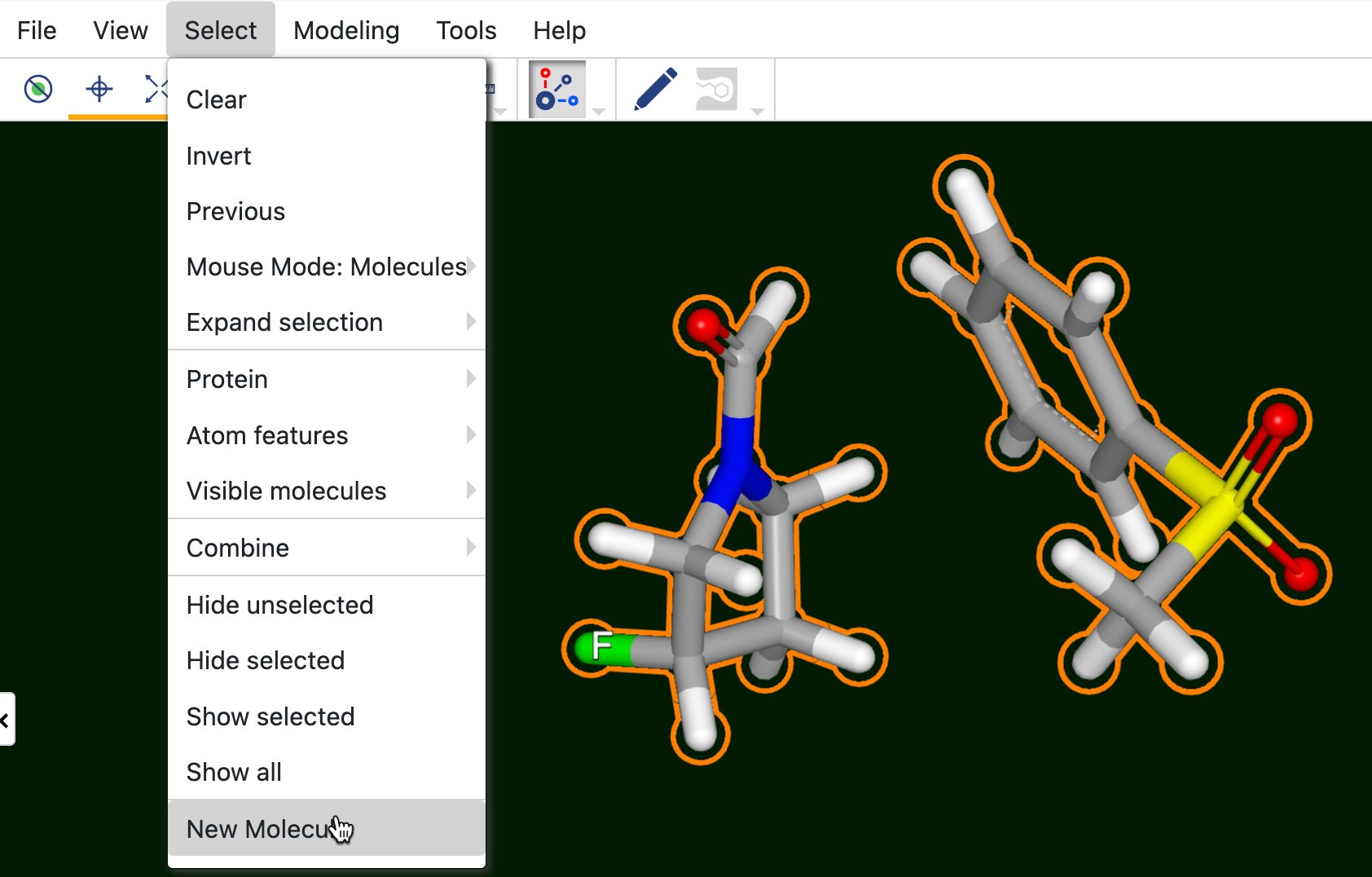Click the hide/clear selection circle icon
Screen dimensions: 1372x877
[38, 89]
